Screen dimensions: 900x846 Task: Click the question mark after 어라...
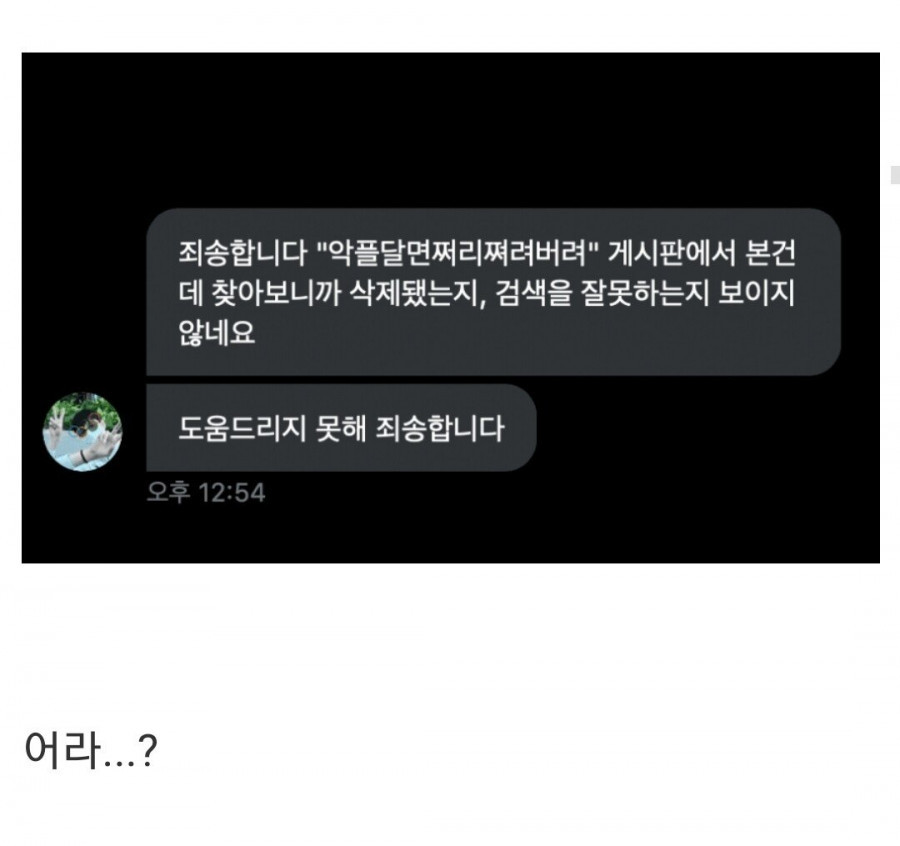(148, 751)
